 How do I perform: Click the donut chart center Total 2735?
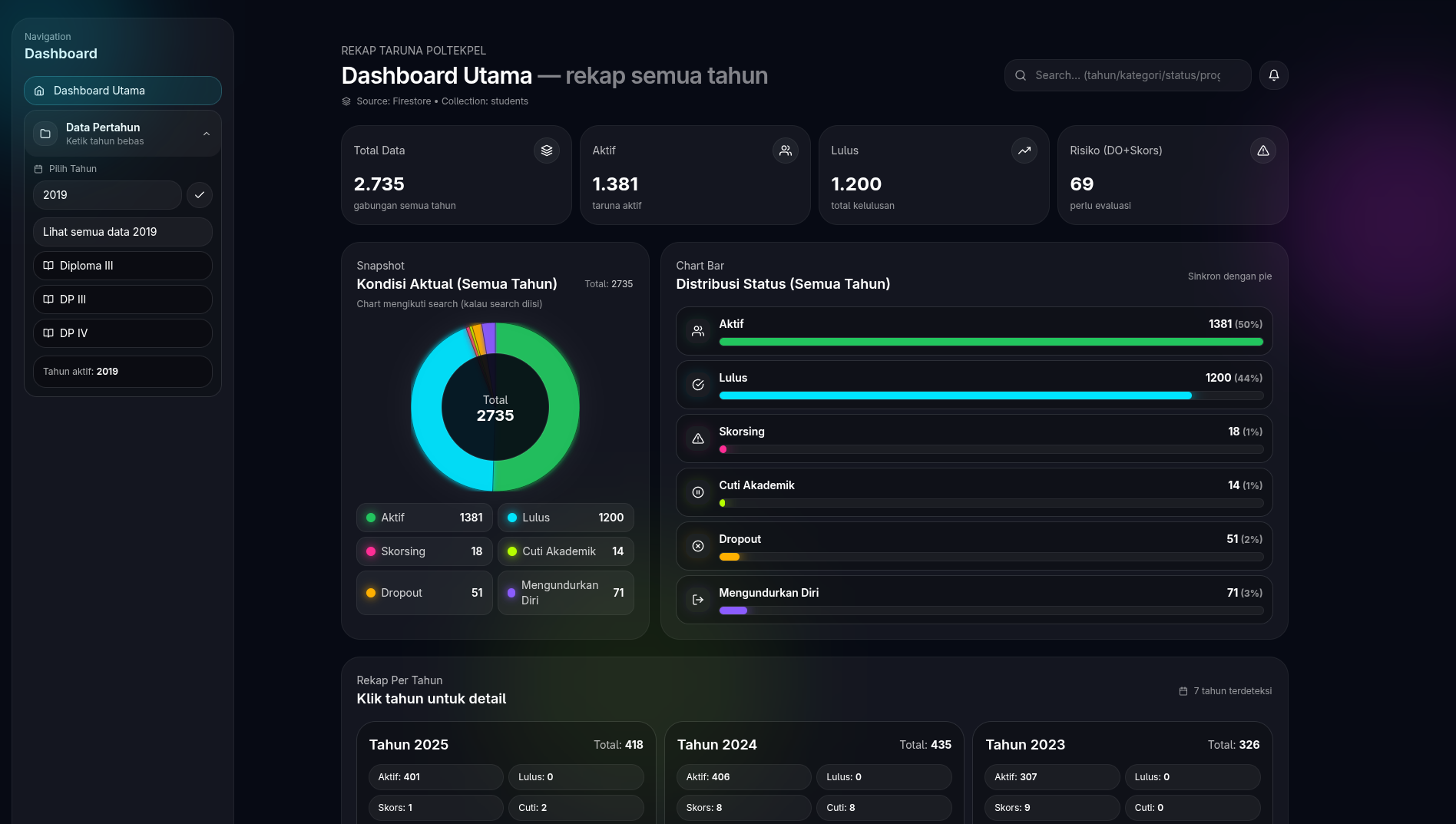pyautogui.click(x=495, y=409)
